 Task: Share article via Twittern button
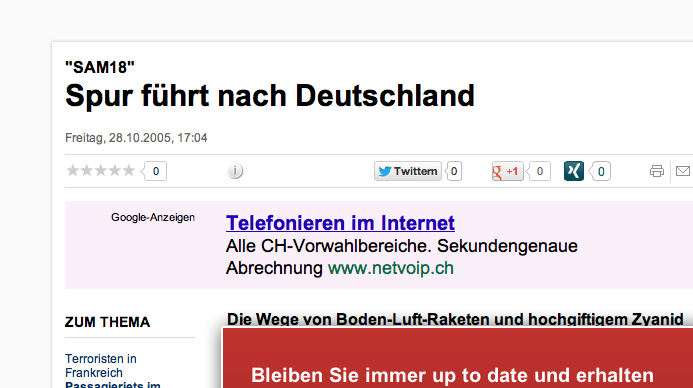point(407,171)
